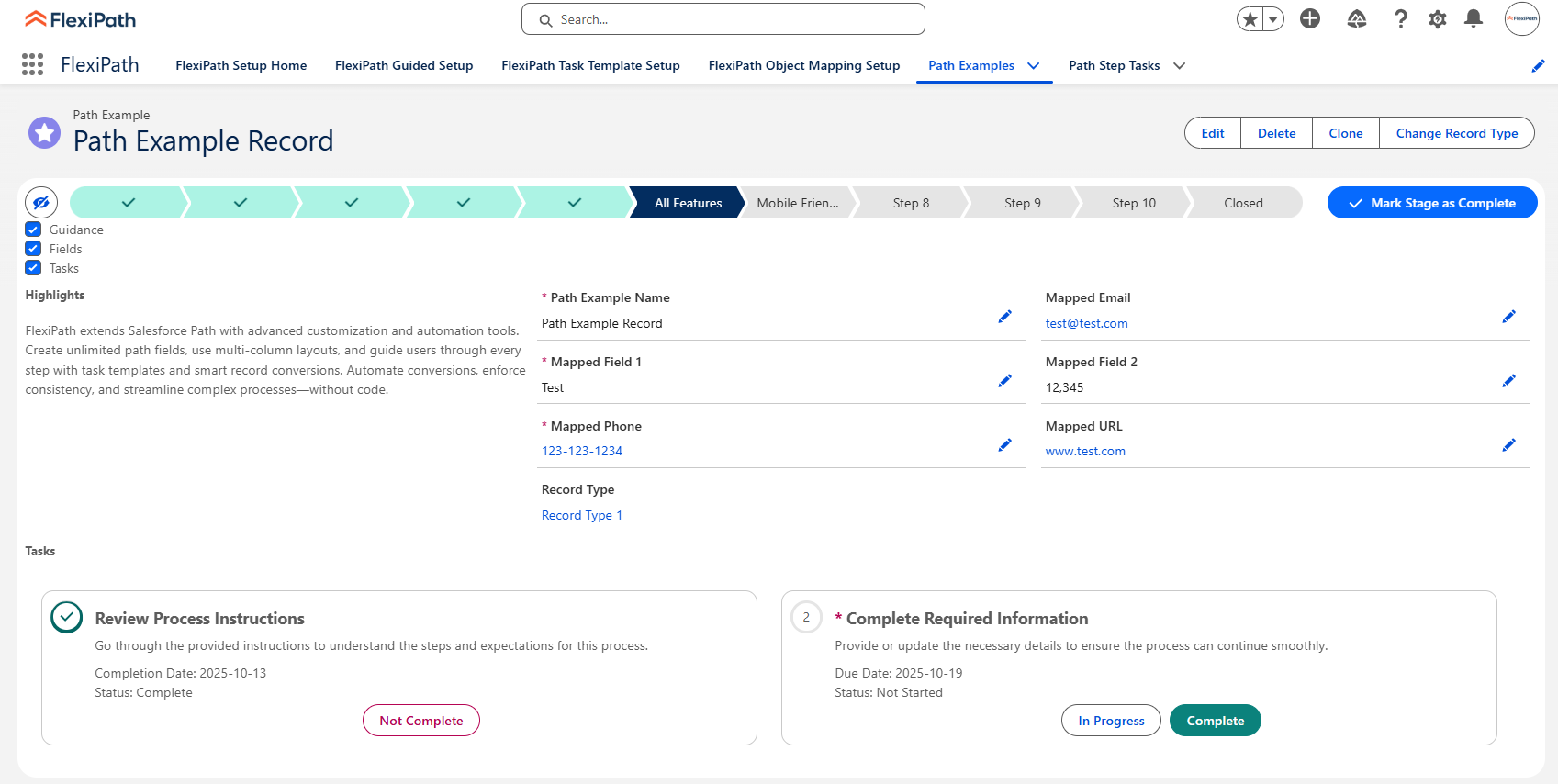Screen dimensions: 1558x784
Task: Open the Help question mark icon
Action: coord(1400,19)
